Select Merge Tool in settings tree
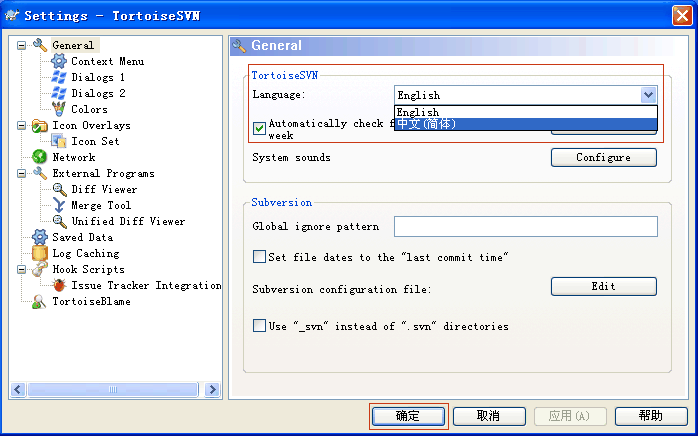Image resolution: width=698 pixels, height=436 pixels. coord(101,205)
